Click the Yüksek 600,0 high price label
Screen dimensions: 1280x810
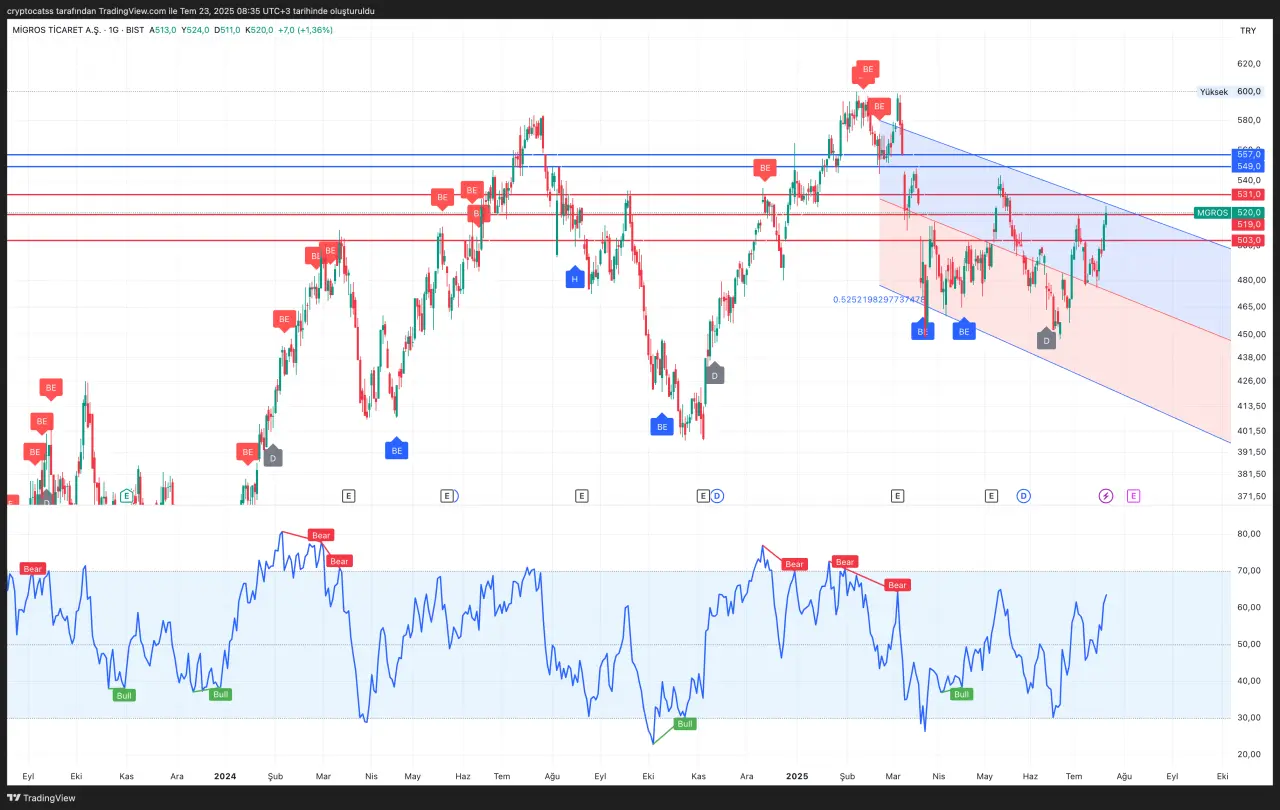coord(1229,91)
